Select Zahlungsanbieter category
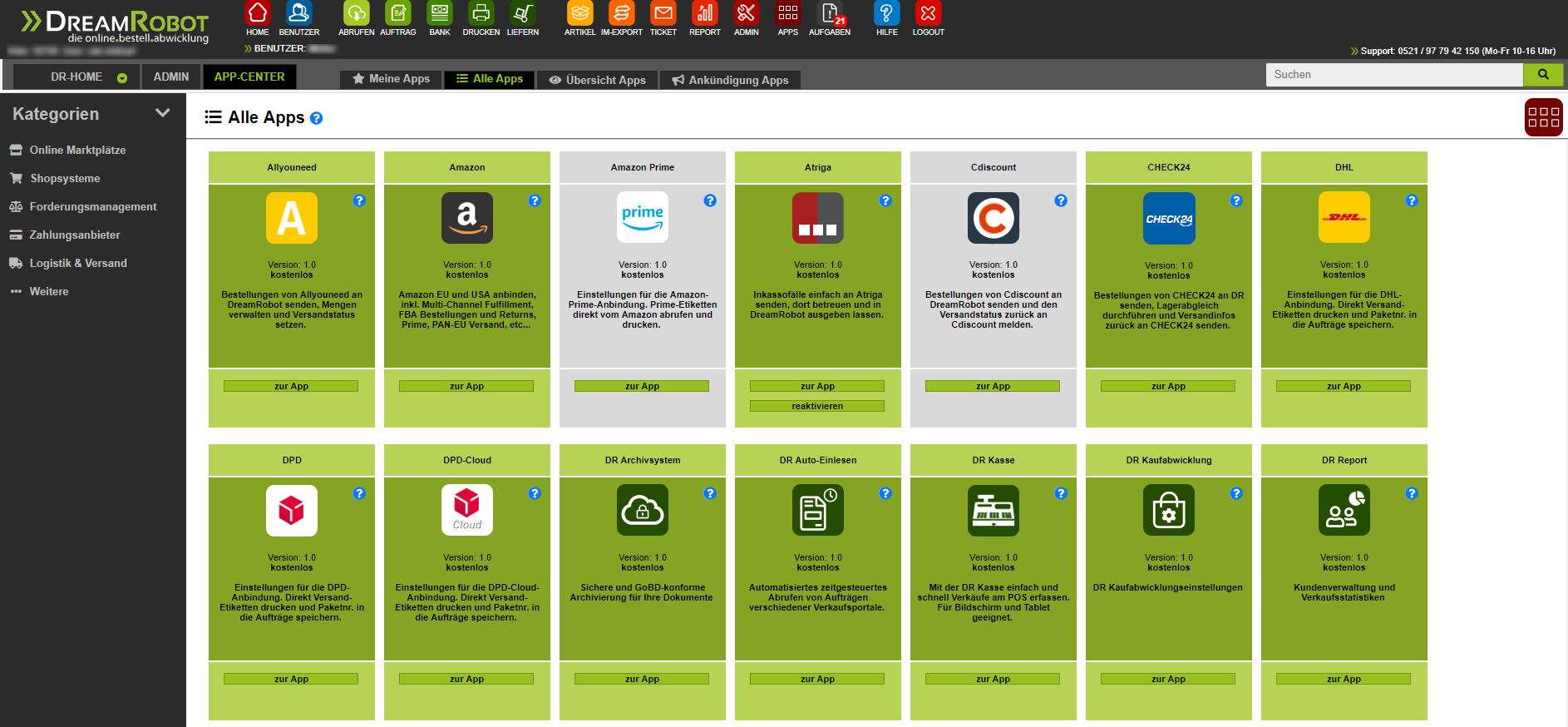 (x=74, y=235)
